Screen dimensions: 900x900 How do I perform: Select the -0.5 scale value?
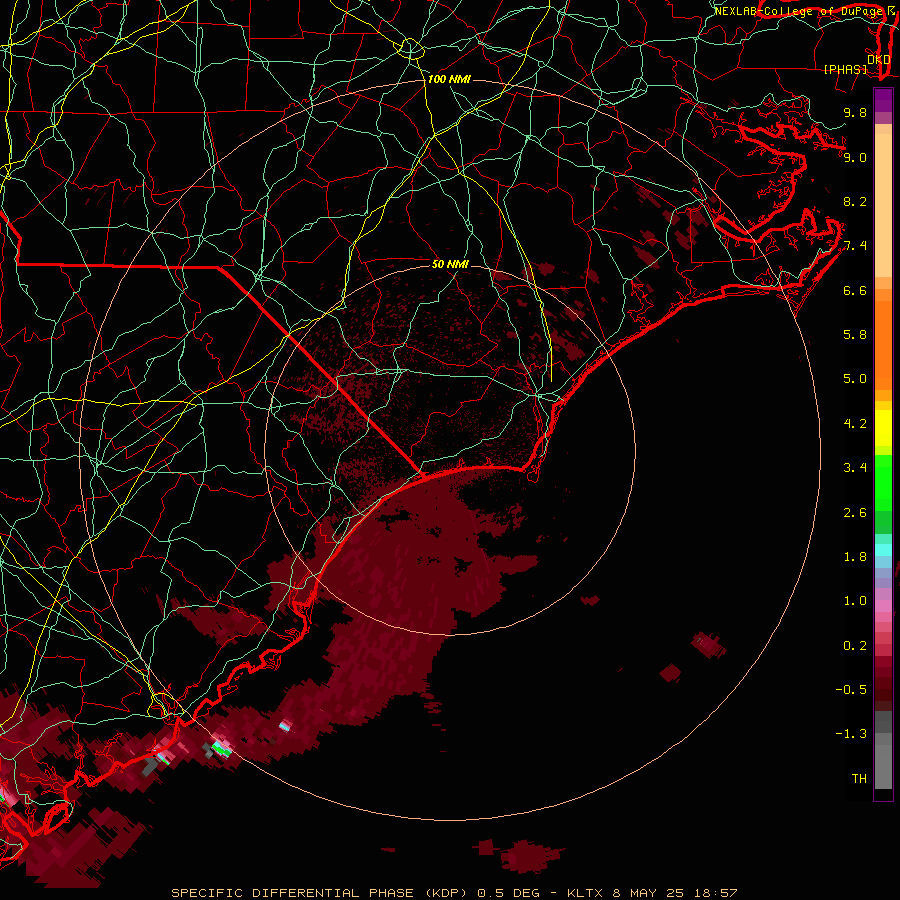(x=851, y=690)
